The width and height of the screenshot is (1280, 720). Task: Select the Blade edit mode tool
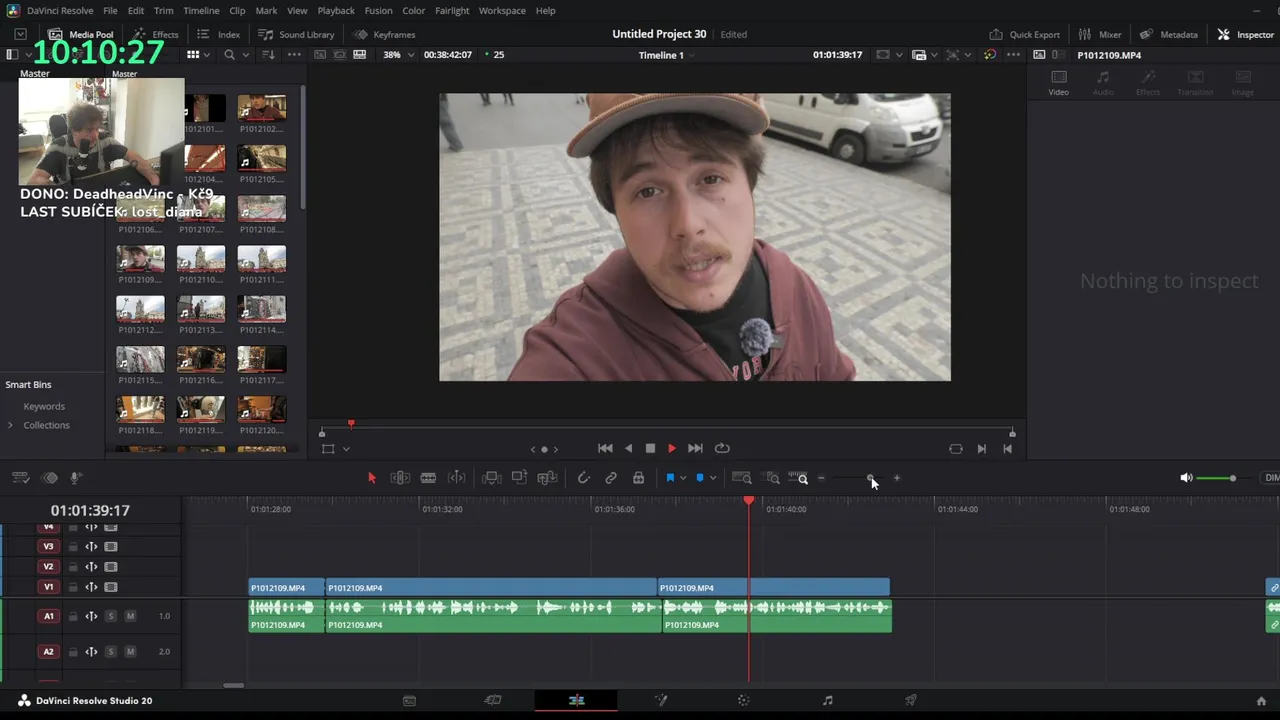tap(428, 478)
